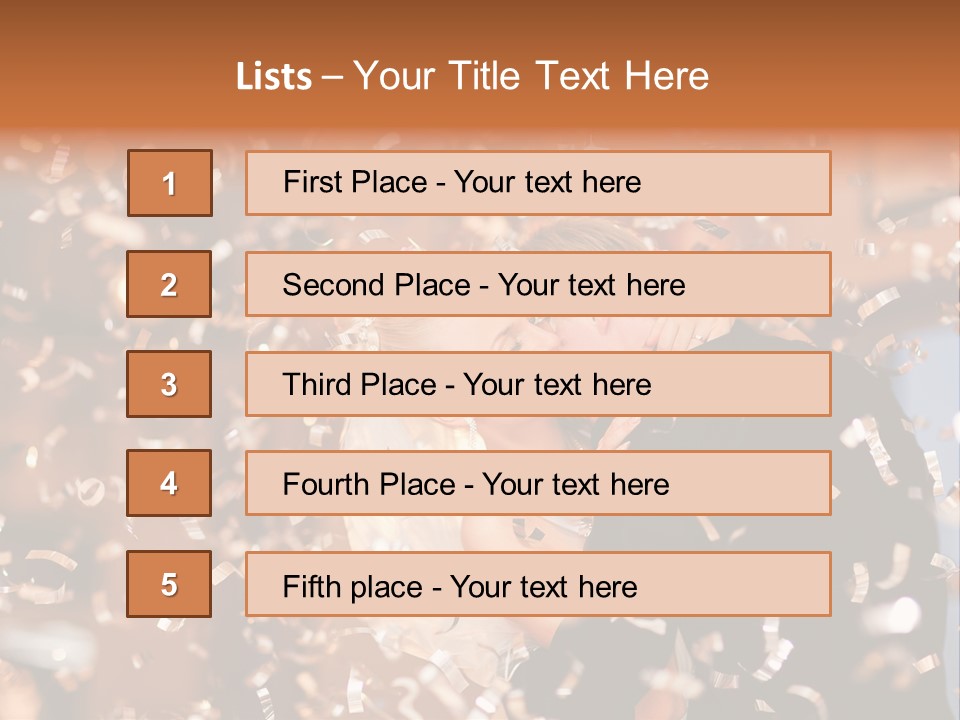Click the dash in the slide title

332,77
